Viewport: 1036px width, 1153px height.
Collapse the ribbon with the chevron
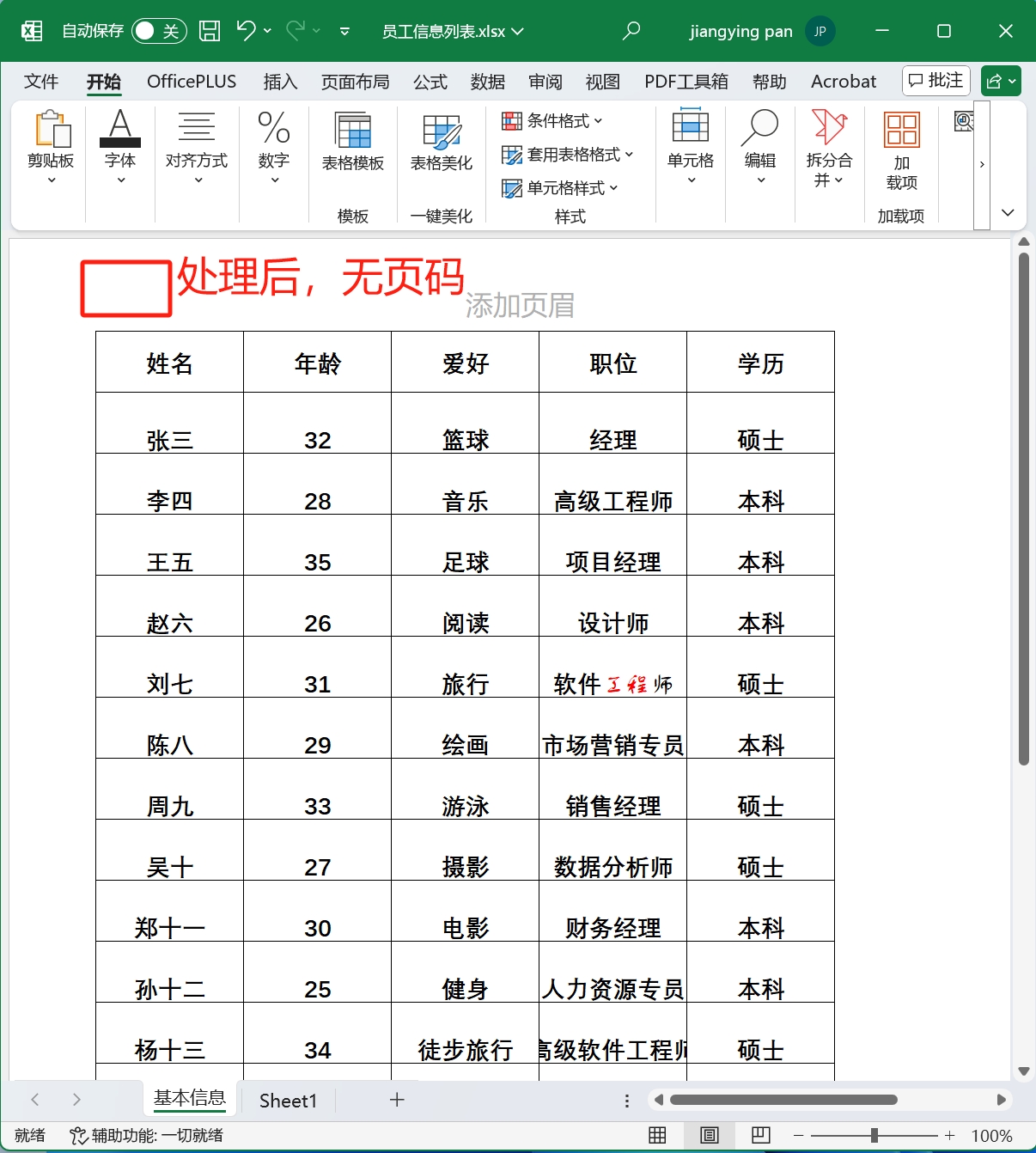[1008, 212]
